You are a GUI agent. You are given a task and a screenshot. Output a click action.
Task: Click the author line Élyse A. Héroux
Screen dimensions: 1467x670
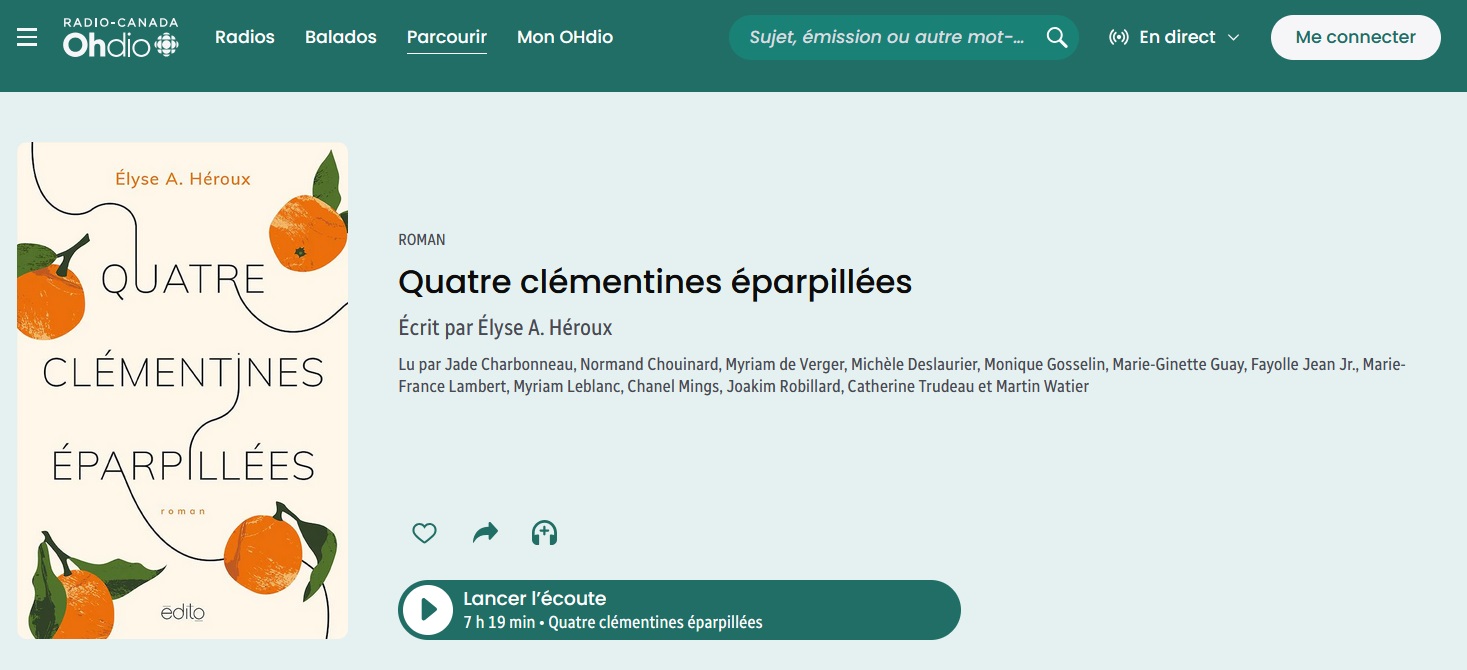point(505,328)
